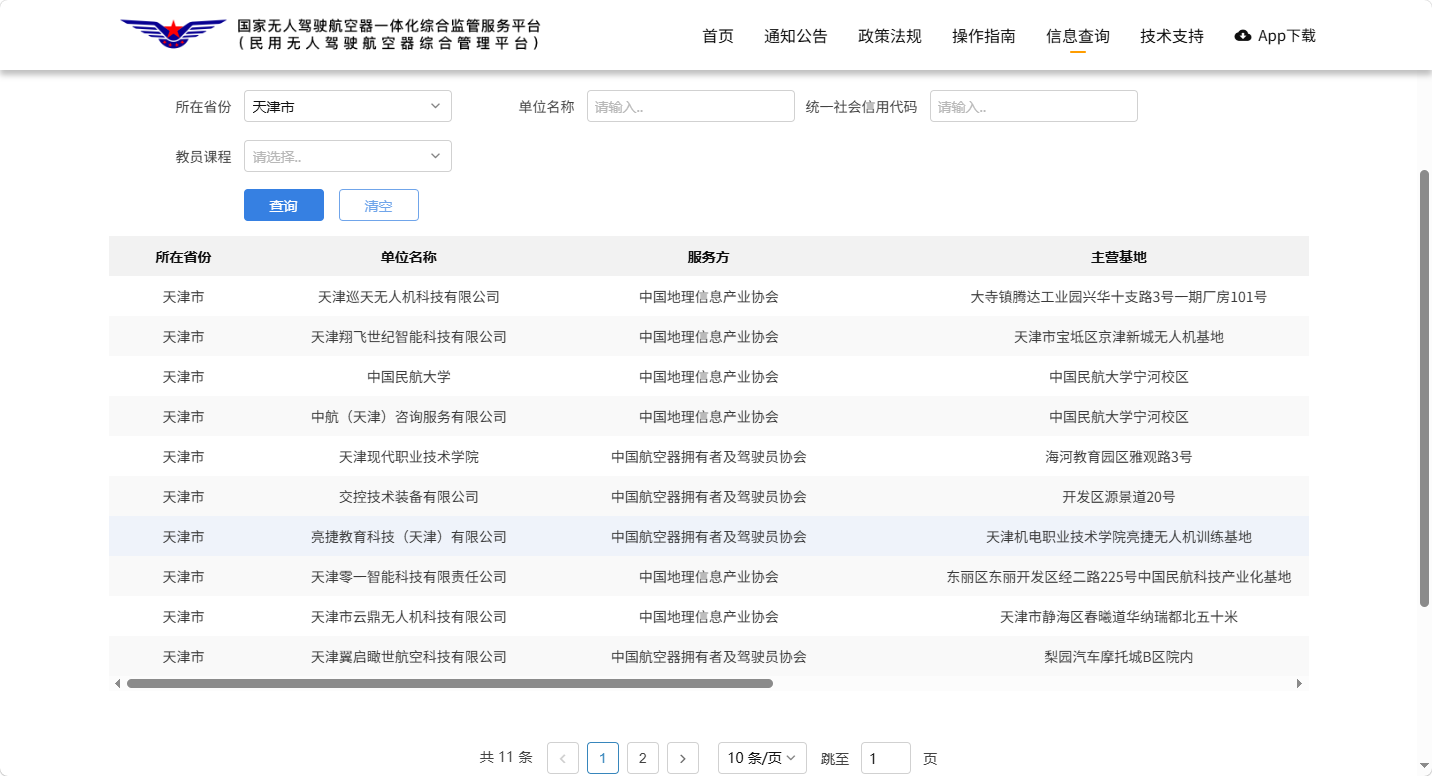
Task: Click the 主营基地 column header
Action: (x=1119, y=257)
